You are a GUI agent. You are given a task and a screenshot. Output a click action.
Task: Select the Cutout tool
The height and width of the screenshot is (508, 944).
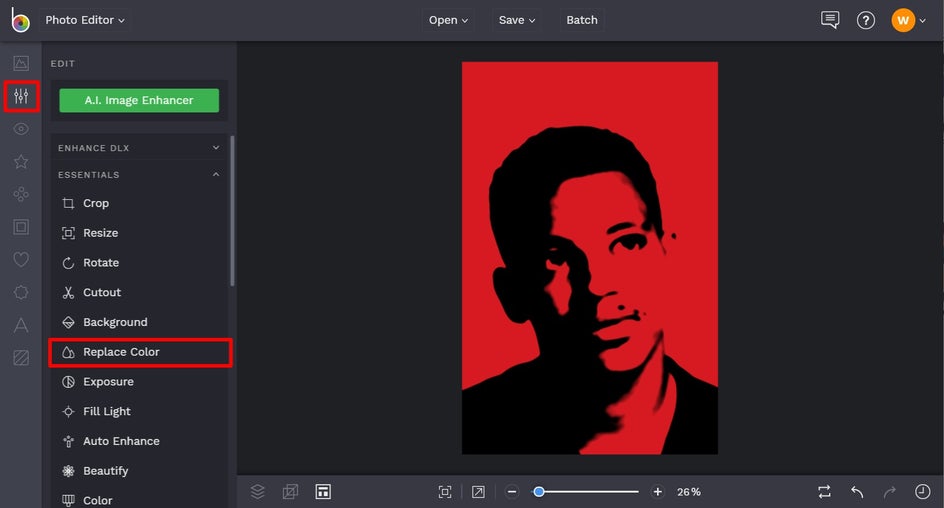[139, 293]
